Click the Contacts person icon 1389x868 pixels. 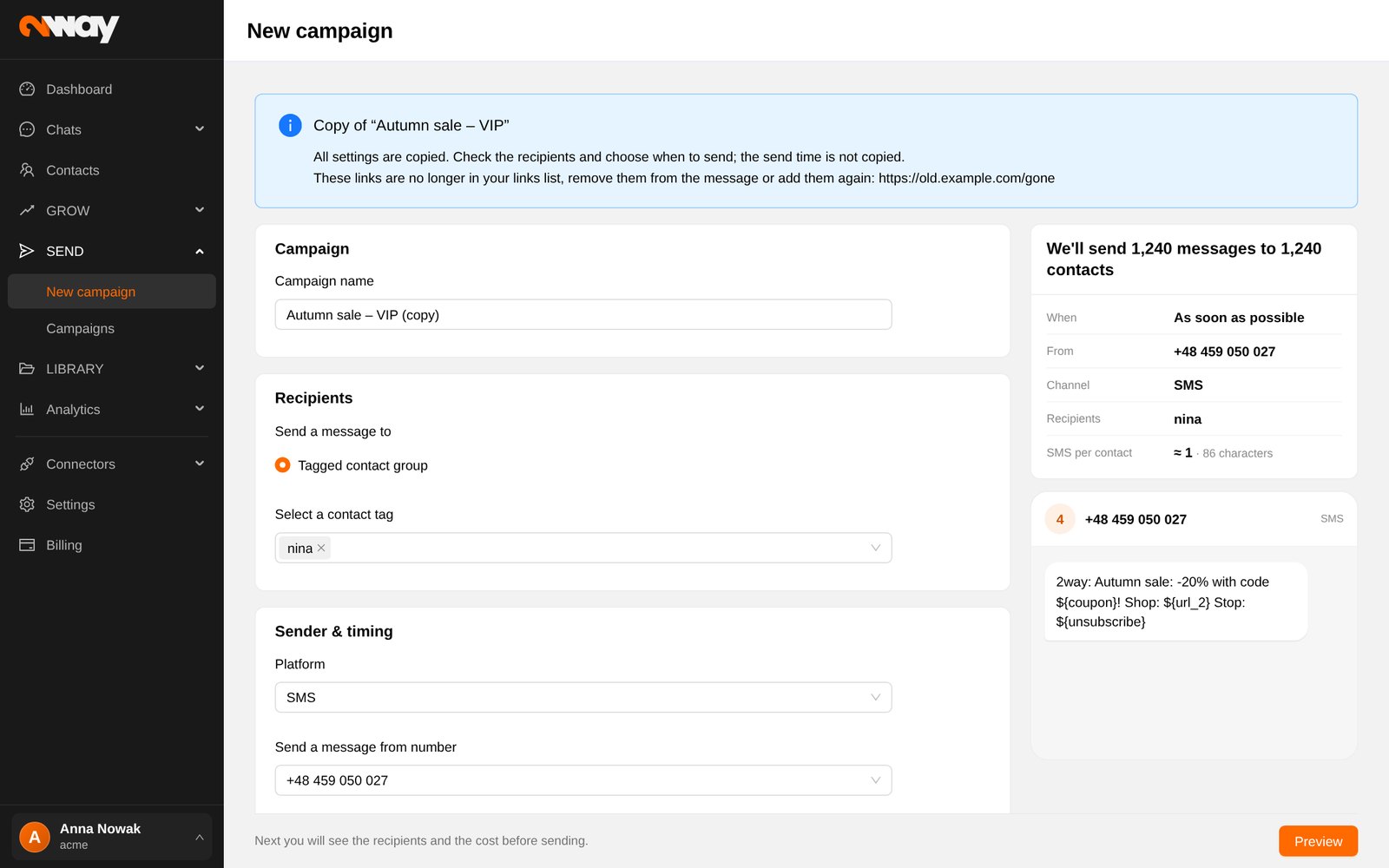[27, 170]
